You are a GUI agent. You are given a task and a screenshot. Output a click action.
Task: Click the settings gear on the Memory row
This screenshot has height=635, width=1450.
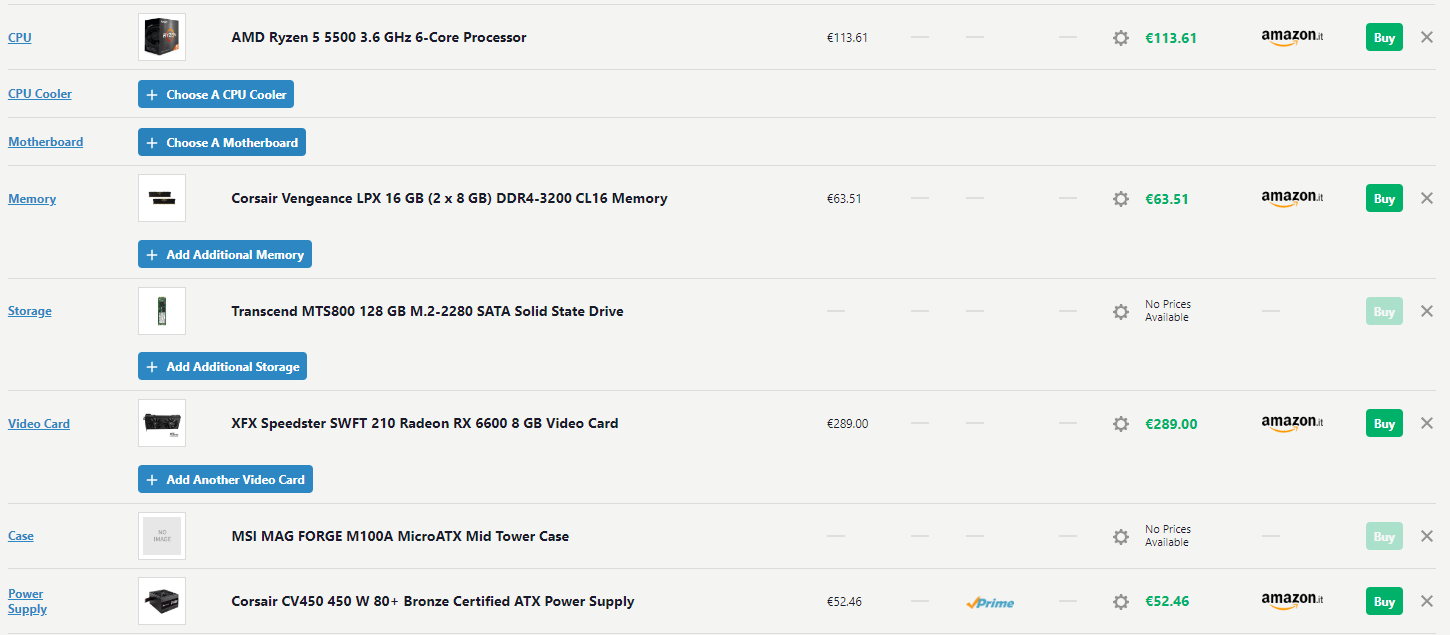1121,198
